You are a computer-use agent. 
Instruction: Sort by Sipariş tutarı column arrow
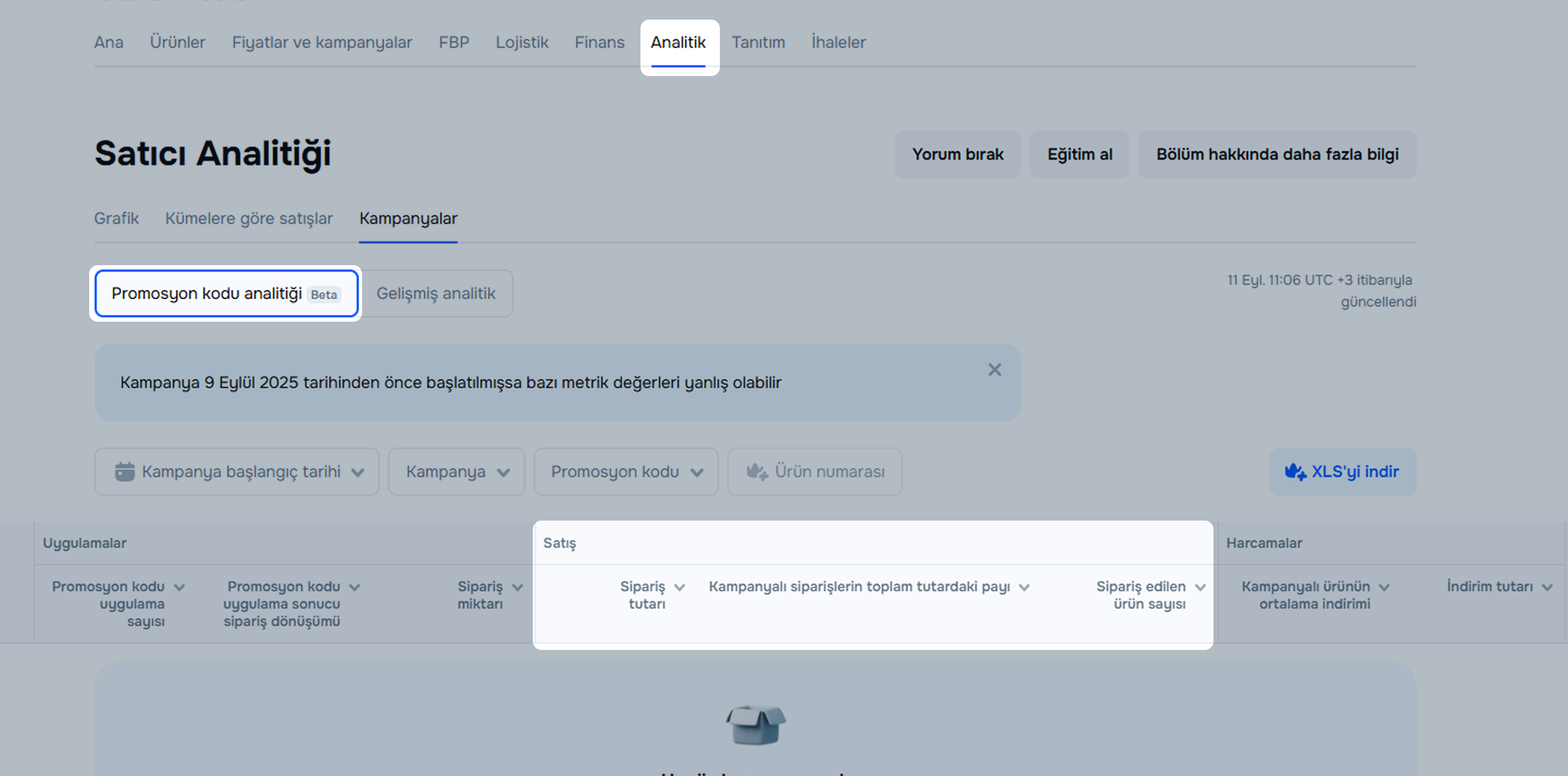click(x=679, y=587)
